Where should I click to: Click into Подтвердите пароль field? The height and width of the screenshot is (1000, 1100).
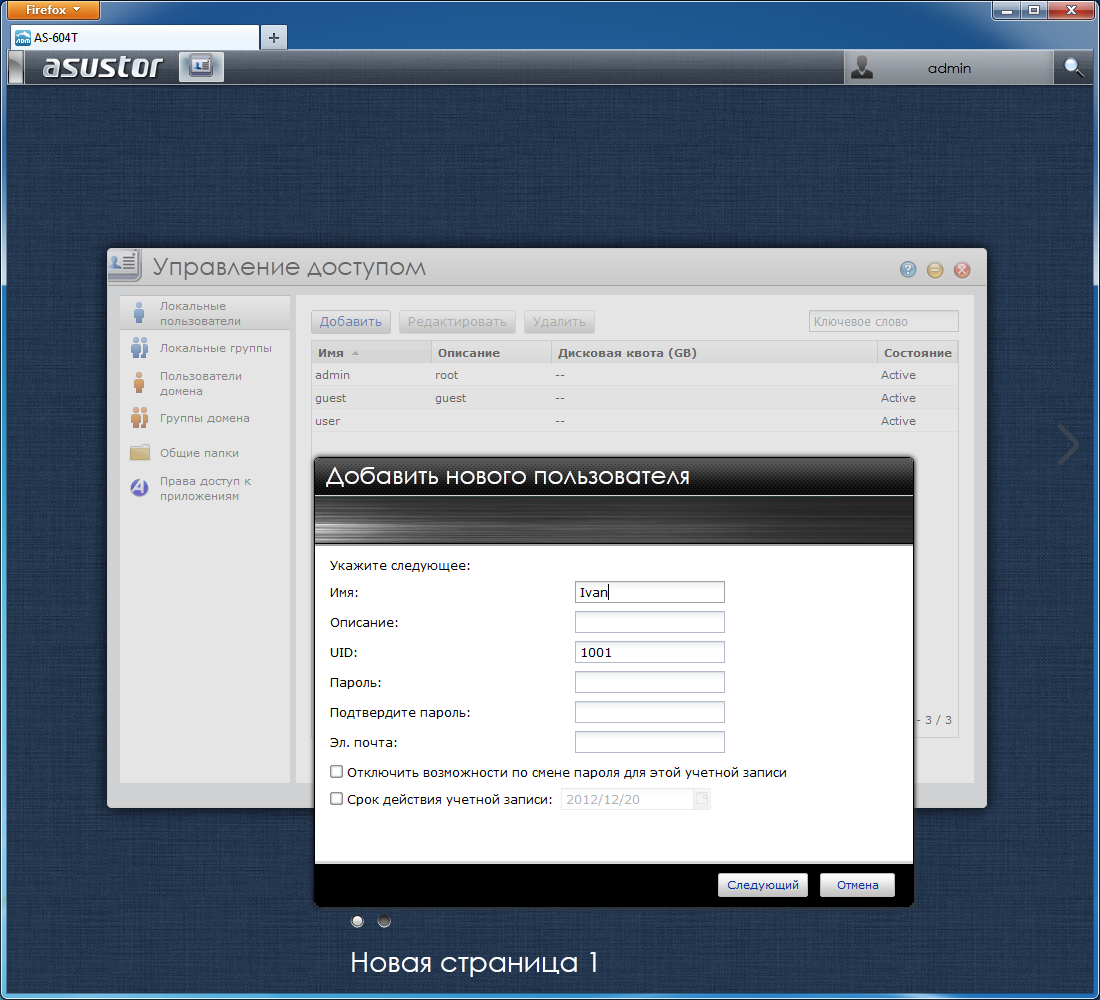pos(650,712)
